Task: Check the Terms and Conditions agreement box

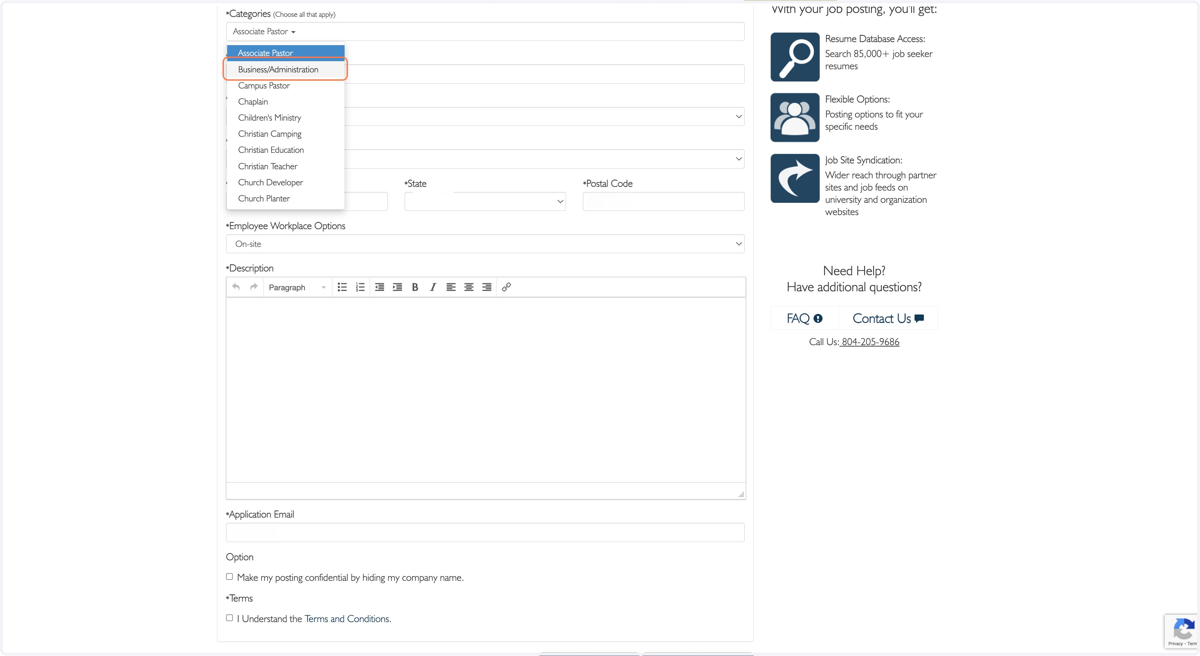Action: coord(230,618)
